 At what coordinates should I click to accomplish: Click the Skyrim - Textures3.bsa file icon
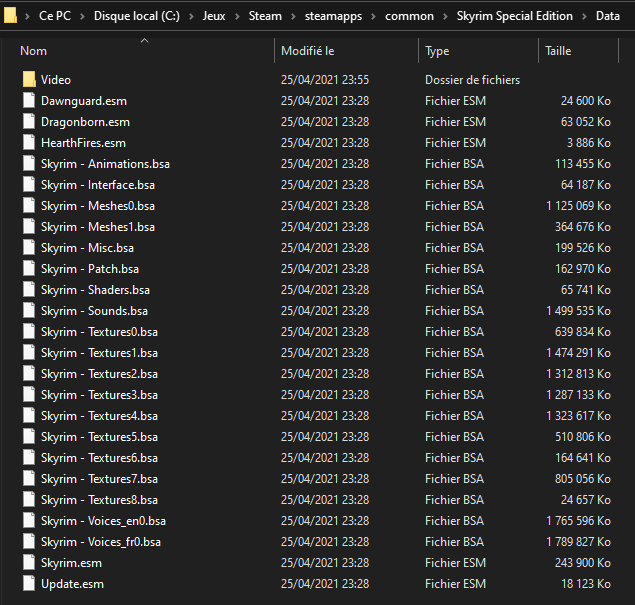(29, 395)
